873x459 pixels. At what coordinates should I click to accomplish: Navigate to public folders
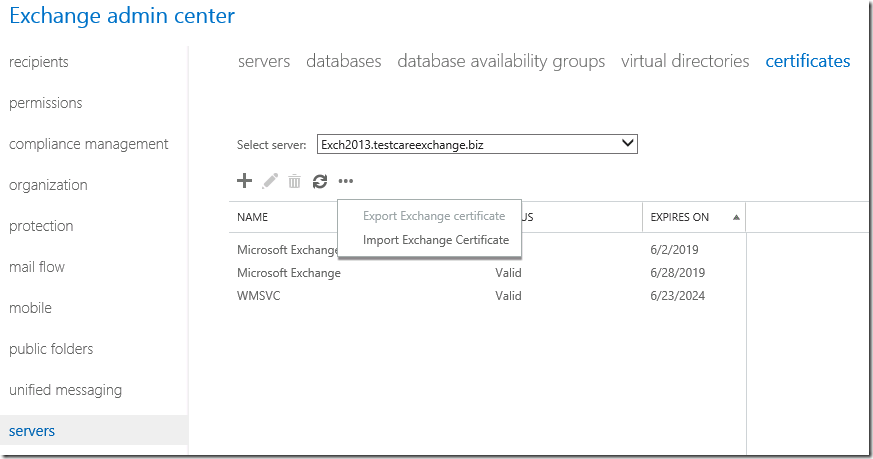click(51, 349)
